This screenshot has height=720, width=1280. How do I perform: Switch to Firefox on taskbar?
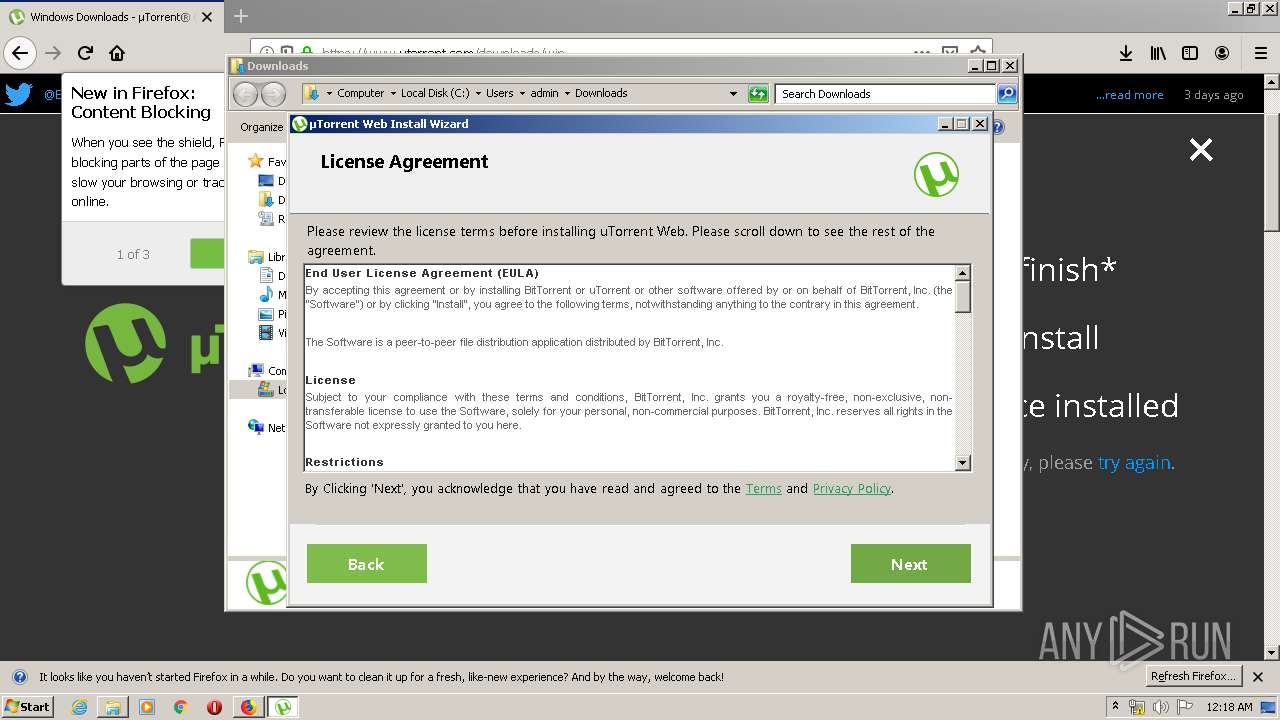click(248, 707)
